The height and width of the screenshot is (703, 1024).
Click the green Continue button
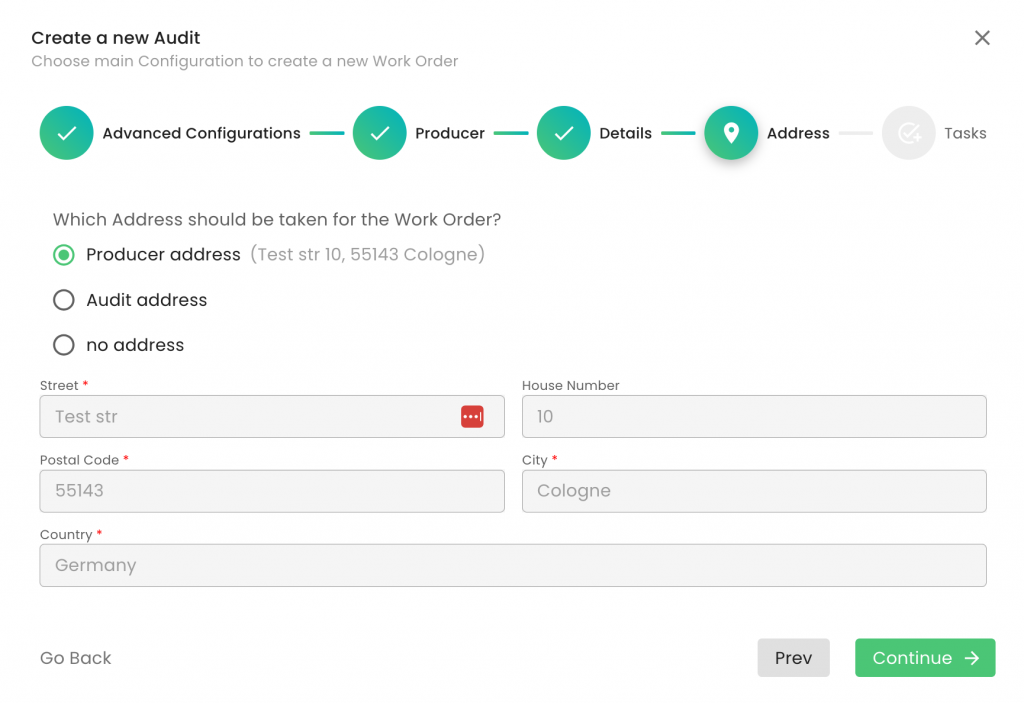925,658
